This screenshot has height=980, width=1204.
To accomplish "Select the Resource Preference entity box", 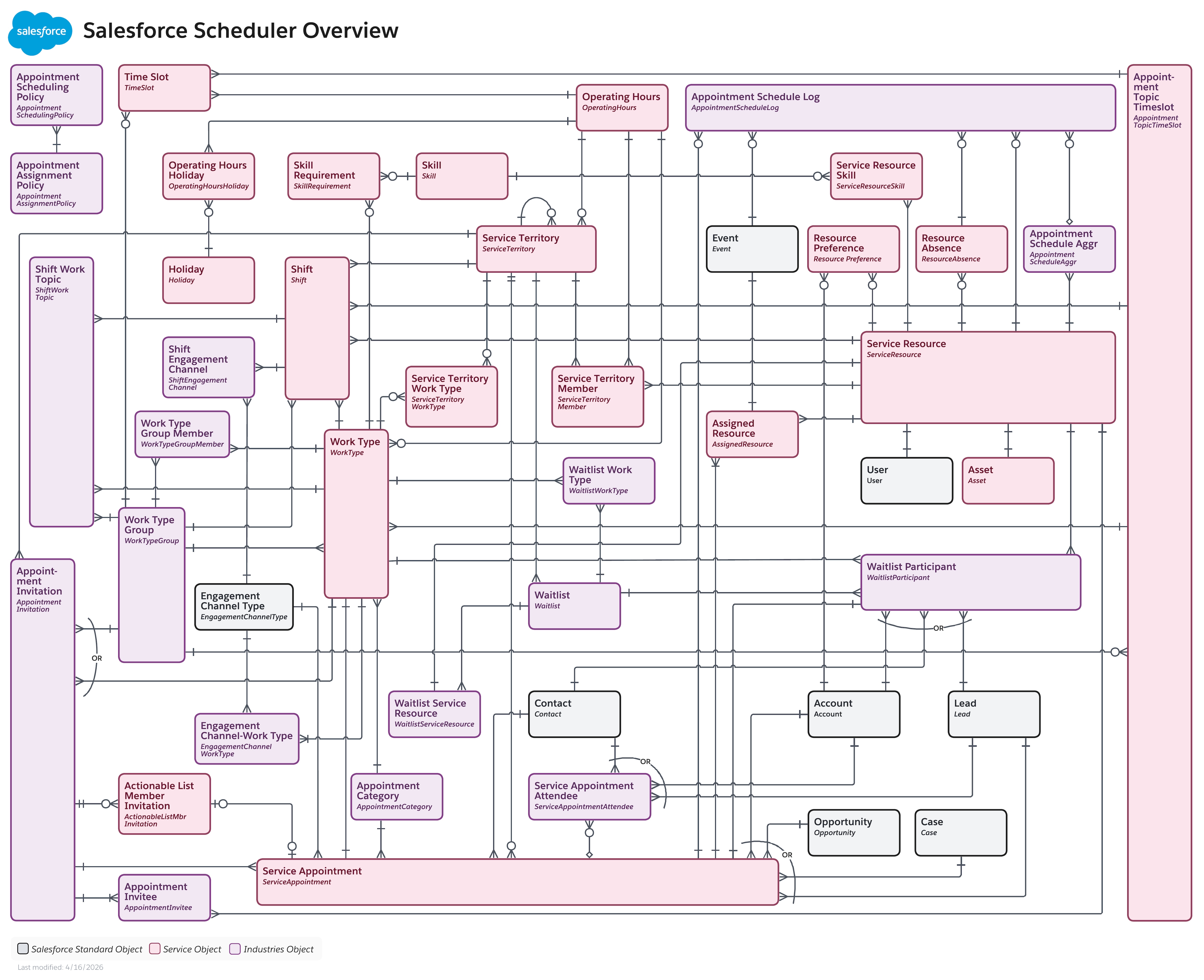I will pos(853,250).
